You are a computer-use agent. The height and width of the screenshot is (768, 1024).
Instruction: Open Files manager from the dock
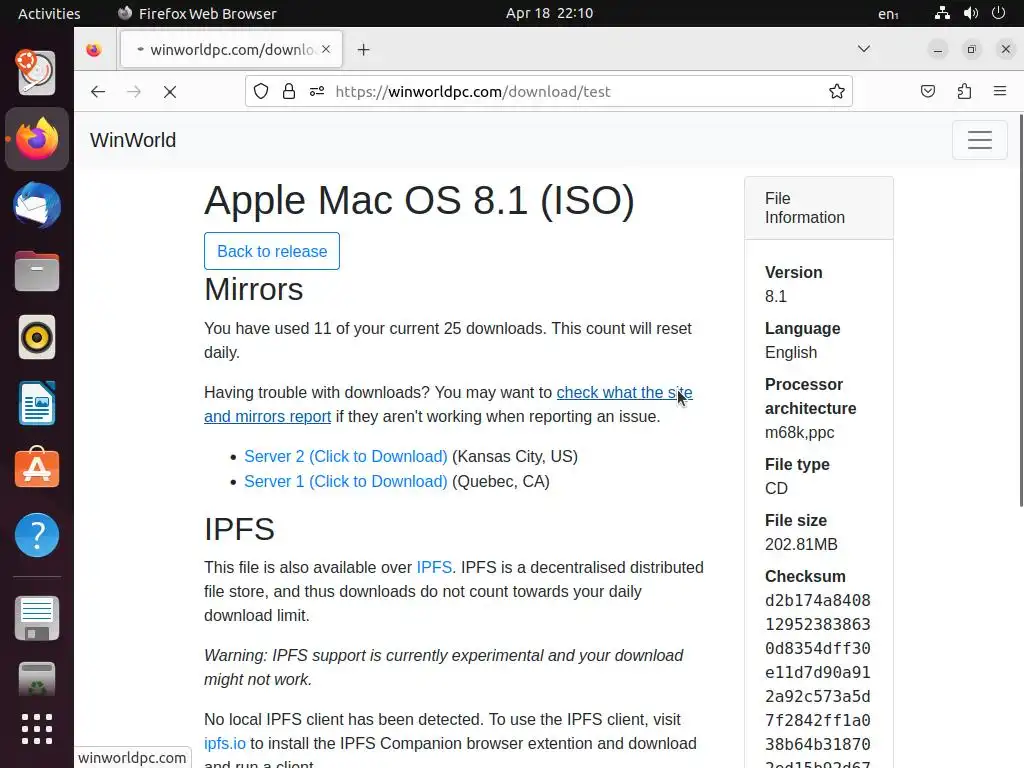point(37,271)
